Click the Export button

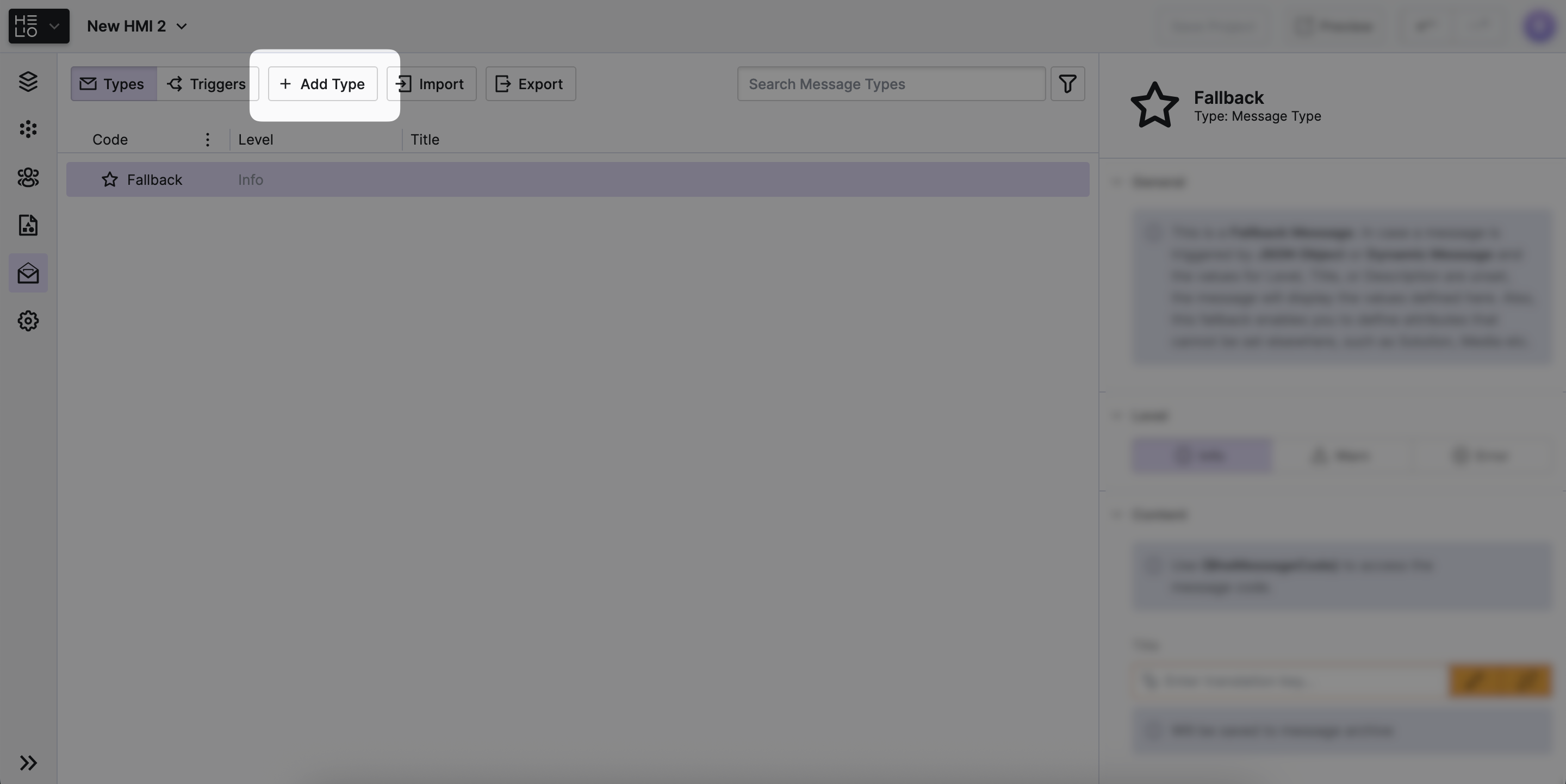530,84
